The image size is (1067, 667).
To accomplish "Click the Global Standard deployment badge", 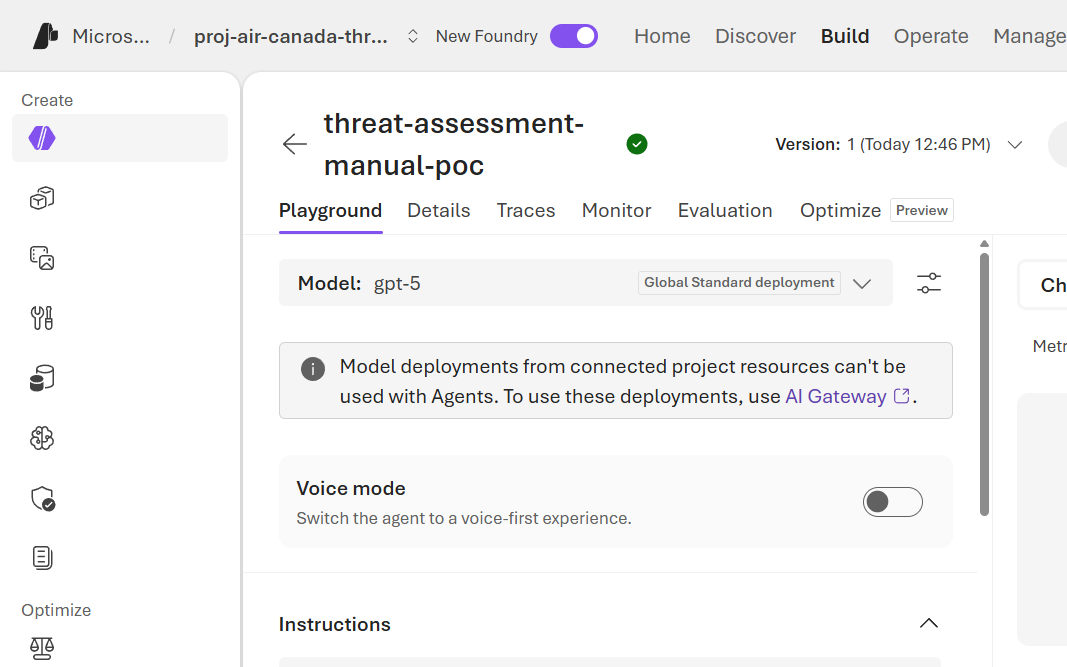I will tap(739, 282).
